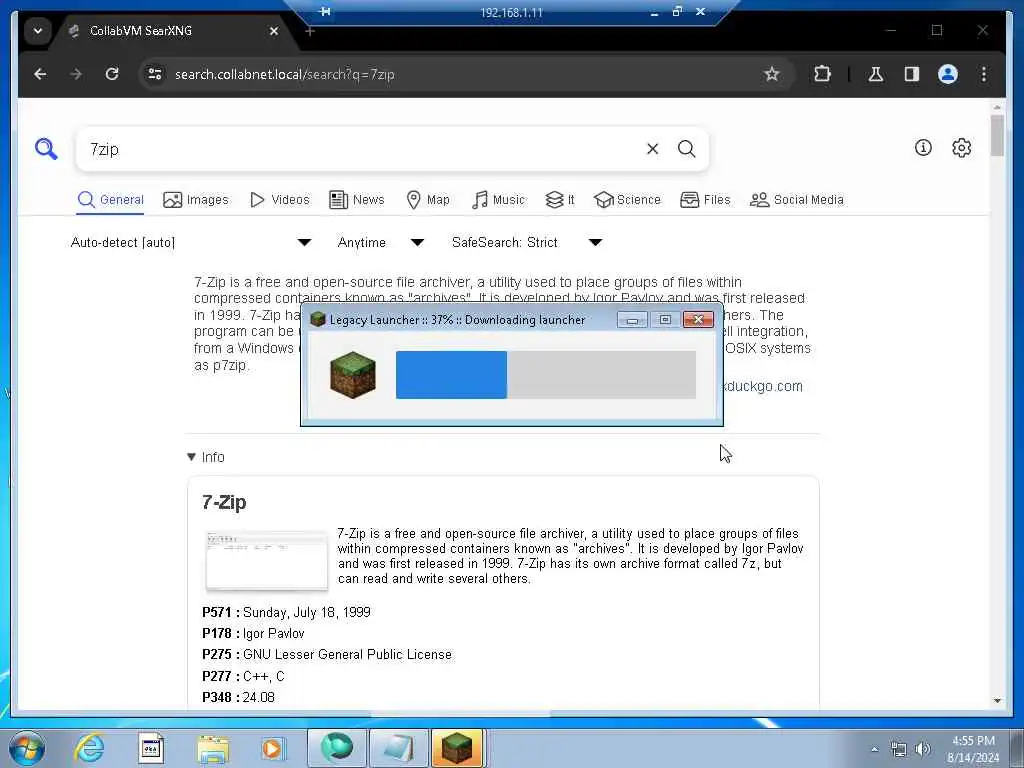Screen dimensions: 1024x768
Task: Minimize the Legacy Launcher window
Action: tap(632, 319)
